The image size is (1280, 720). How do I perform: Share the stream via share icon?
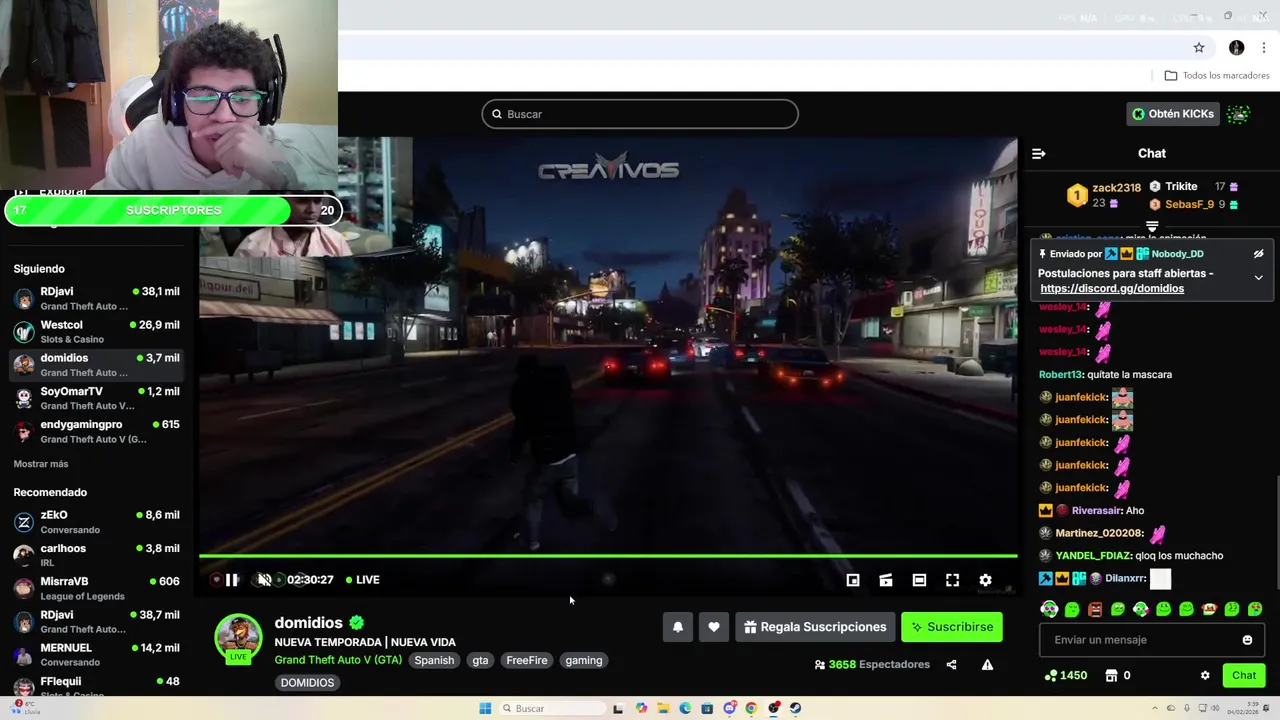(951, 665)
